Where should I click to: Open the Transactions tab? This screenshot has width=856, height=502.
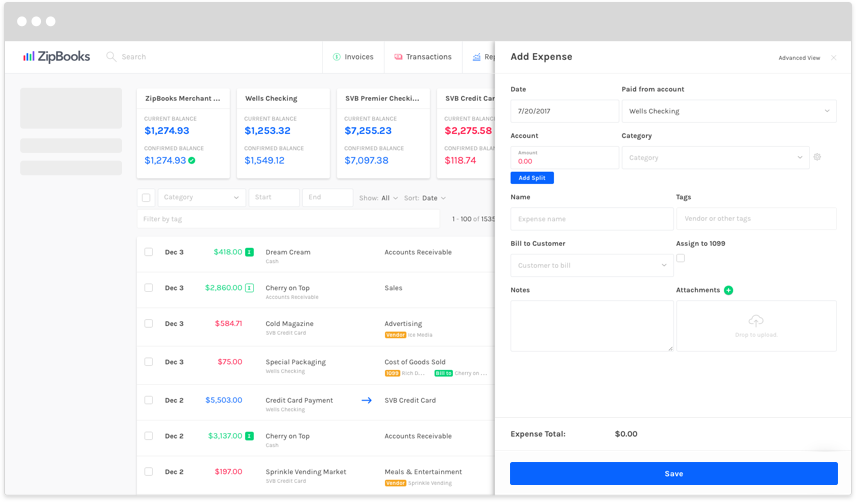pyautogui.click(x=423, y=57)
